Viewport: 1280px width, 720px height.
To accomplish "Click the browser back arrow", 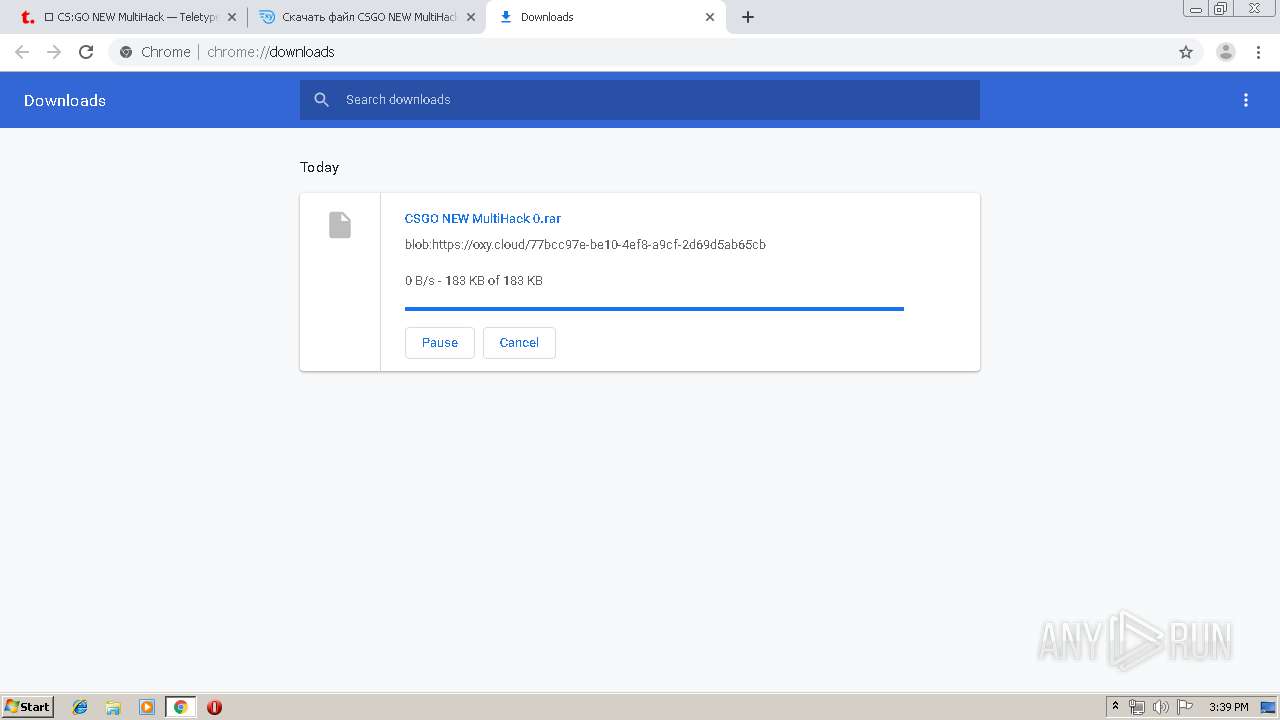I will pyautogui.click(x=22, y=52).
